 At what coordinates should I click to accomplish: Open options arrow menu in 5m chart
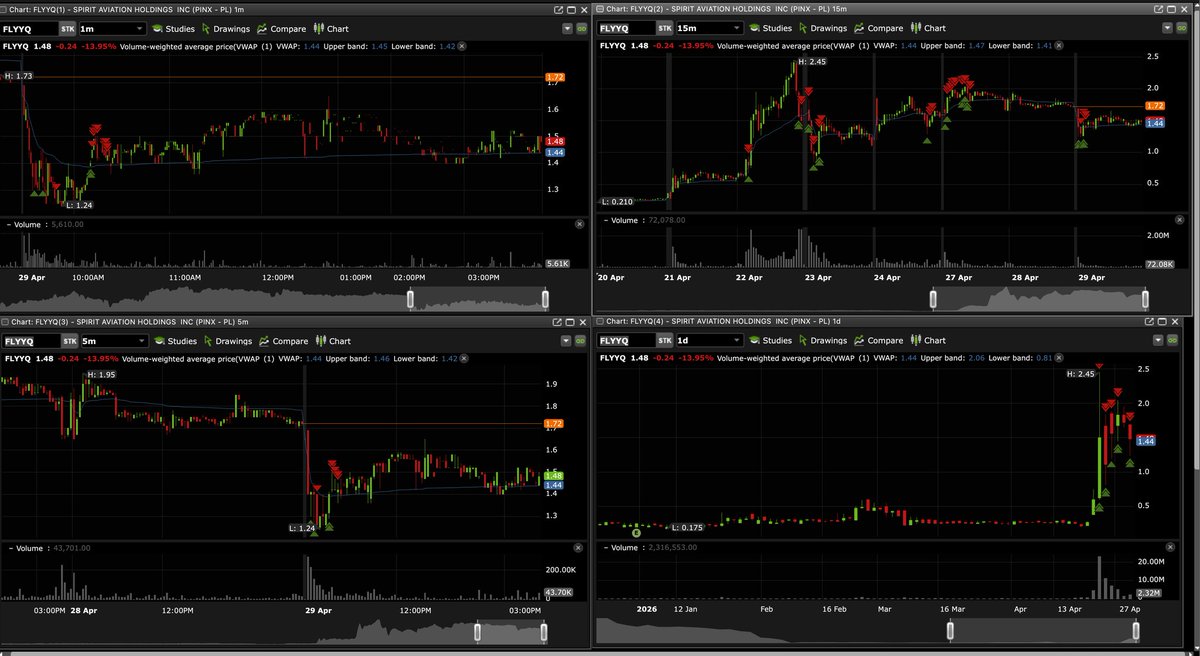pos(567,341)
